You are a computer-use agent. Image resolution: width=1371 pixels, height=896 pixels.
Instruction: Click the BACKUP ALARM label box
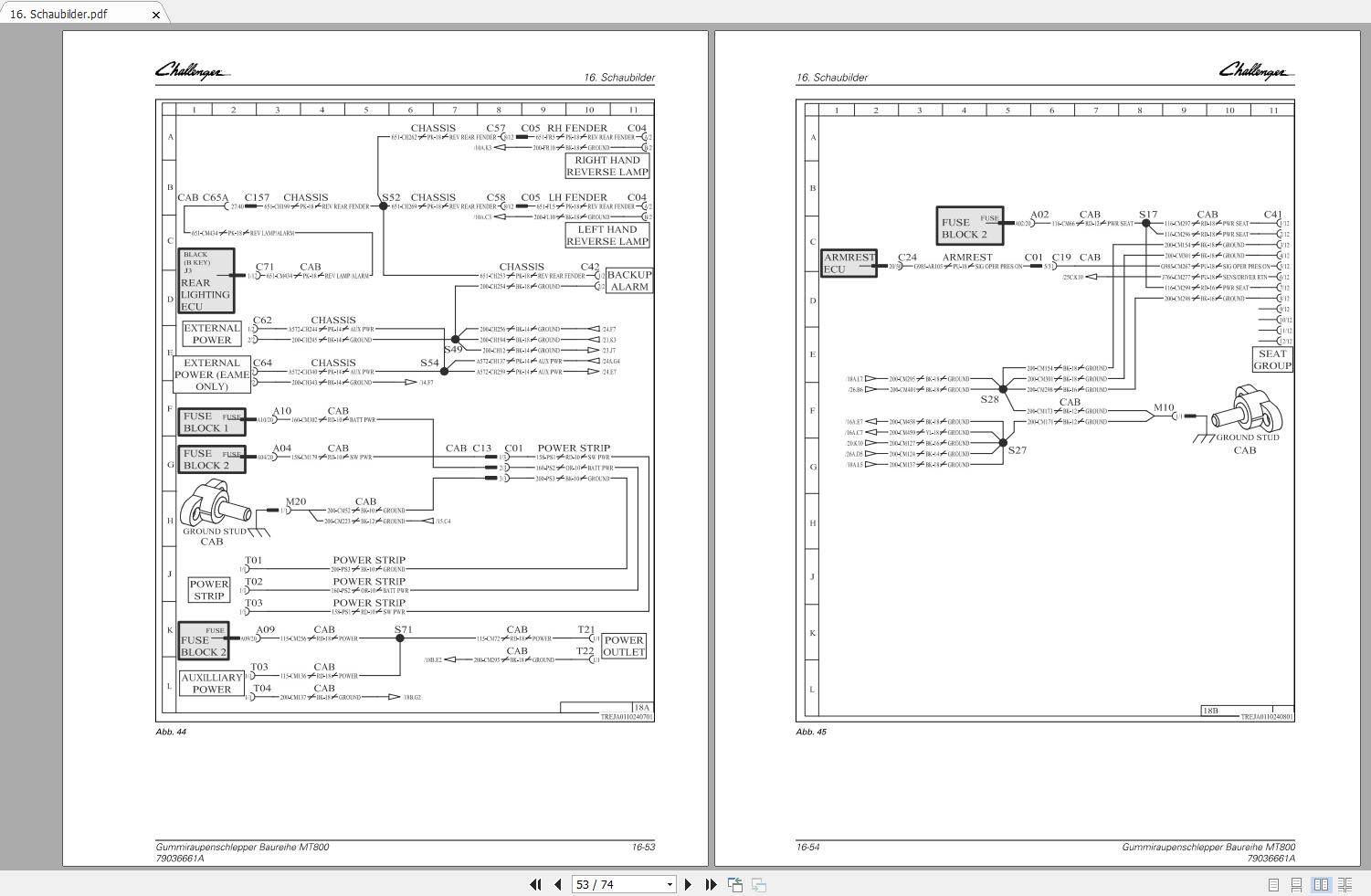(x=628, y=280)
